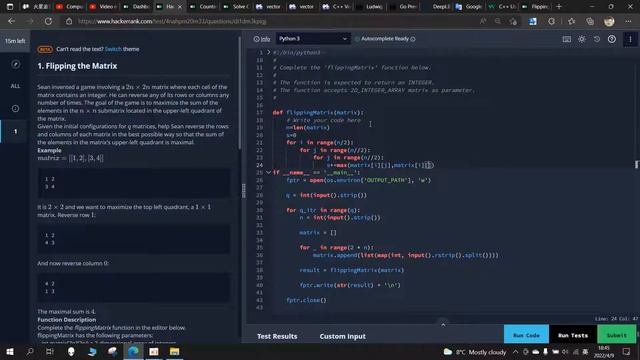Image resolution: width=640 pixels, height=360 pixels.
Task: Open the Collections icon
Action: pos(590,21)
